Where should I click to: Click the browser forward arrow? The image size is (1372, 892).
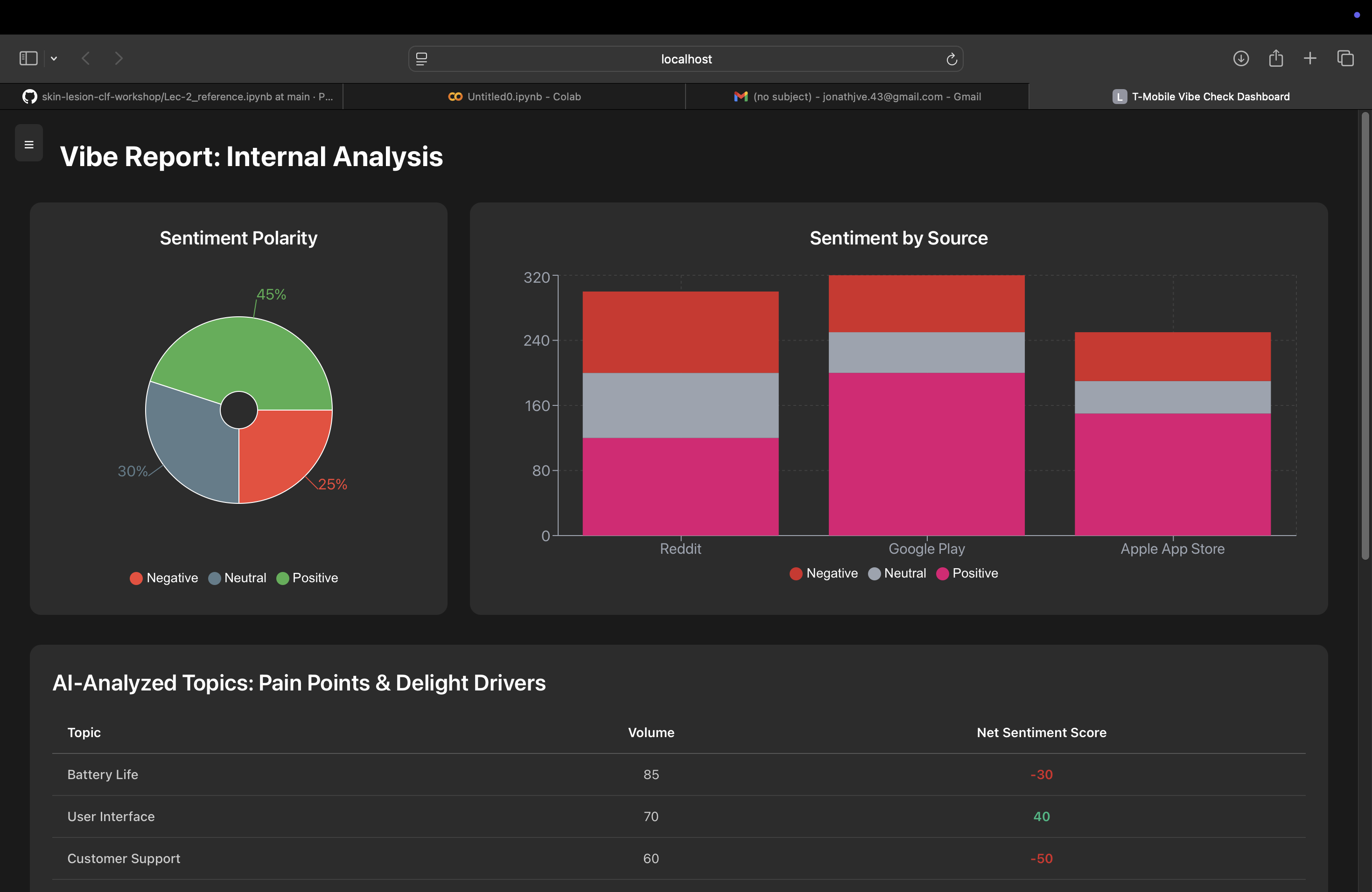(119, 58)
